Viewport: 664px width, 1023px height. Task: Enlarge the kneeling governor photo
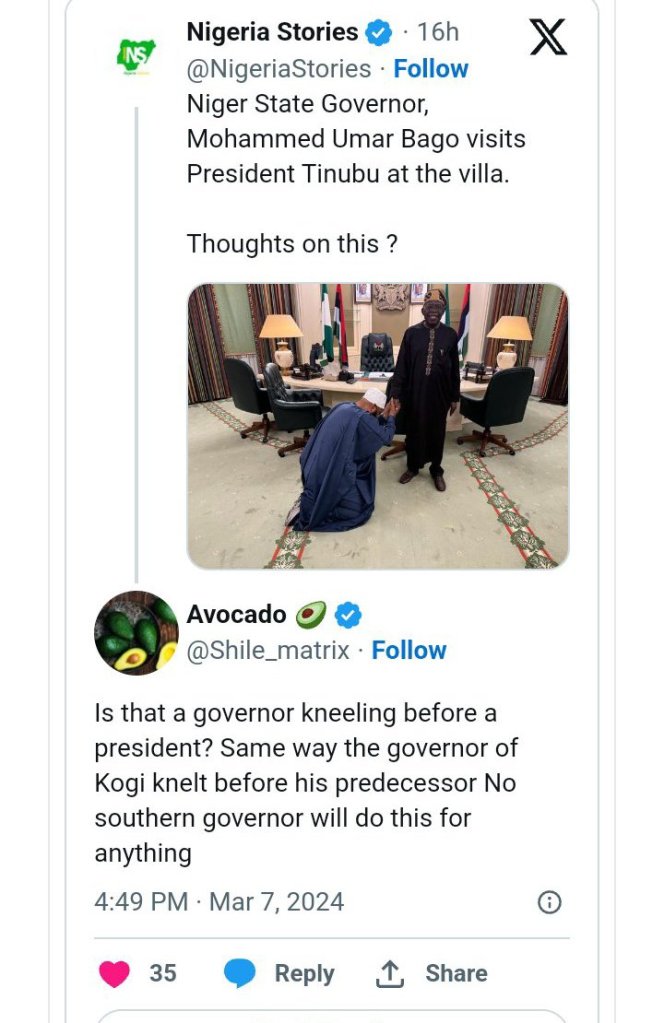(x=377, y=426)
